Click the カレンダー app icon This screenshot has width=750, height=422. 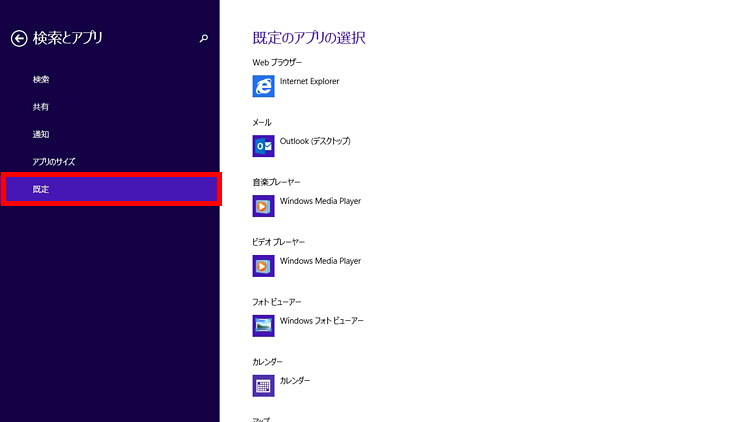point(264,385)
